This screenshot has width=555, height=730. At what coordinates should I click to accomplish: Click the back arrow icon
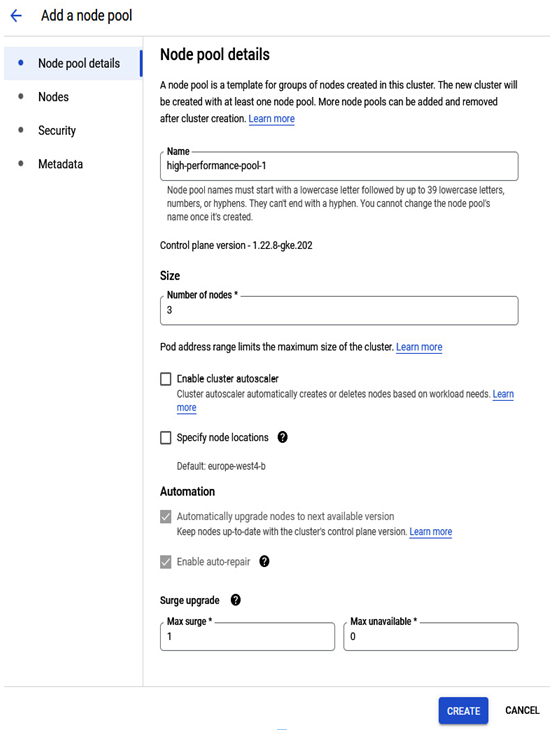tap(16, 16)
